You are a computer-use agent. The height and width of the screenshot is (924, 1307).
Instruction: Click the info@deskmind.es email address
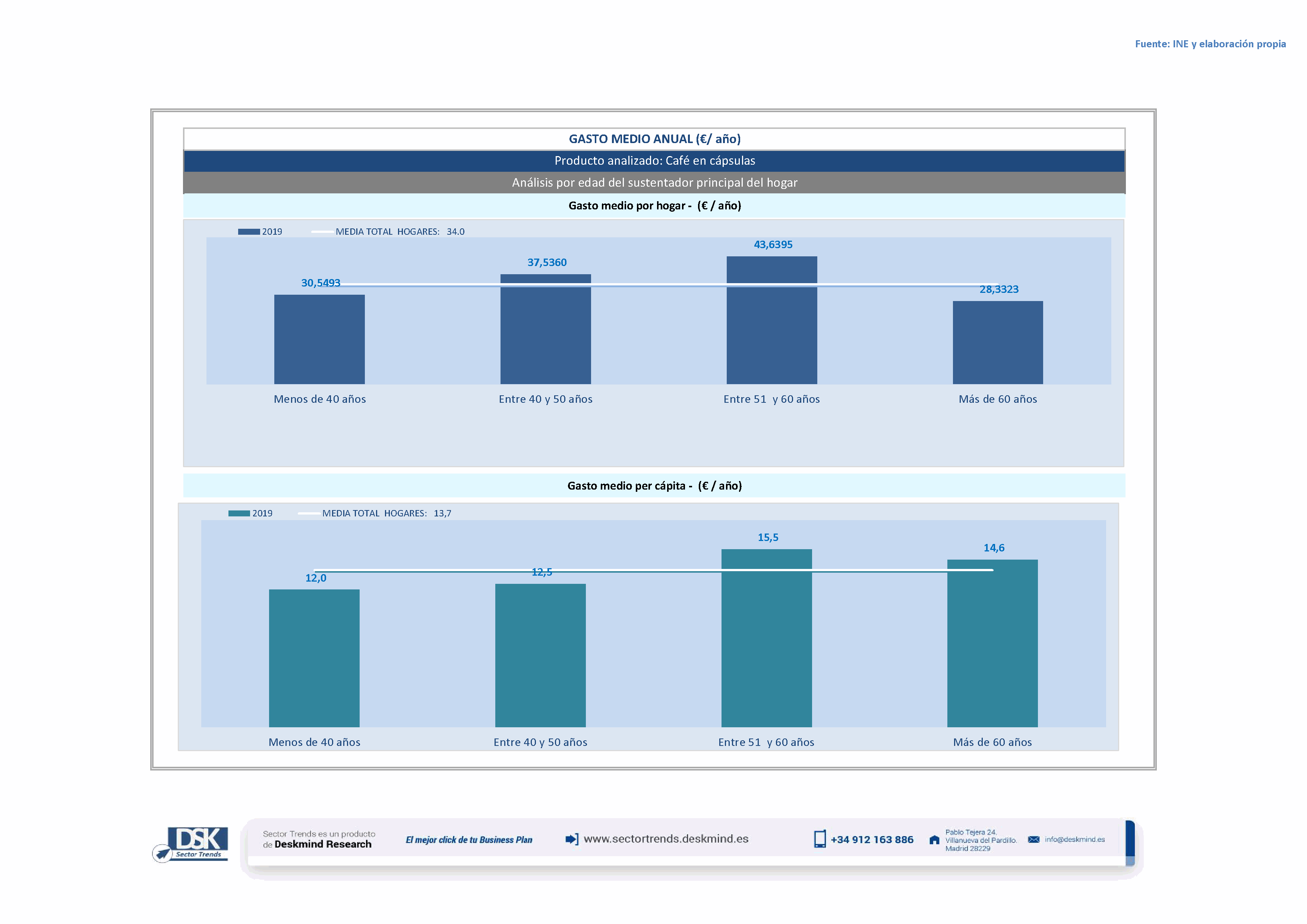point(1075,839)
